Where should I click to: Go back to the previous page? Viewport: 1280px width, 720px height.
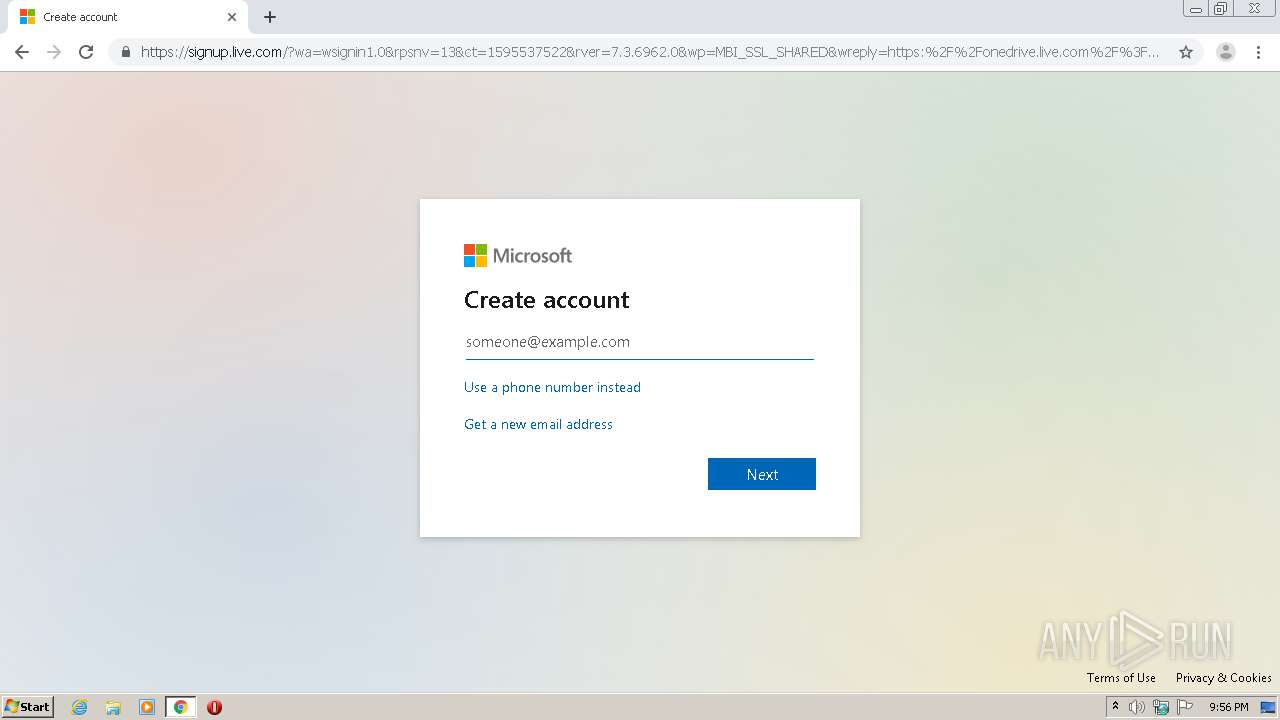(22, 52)
